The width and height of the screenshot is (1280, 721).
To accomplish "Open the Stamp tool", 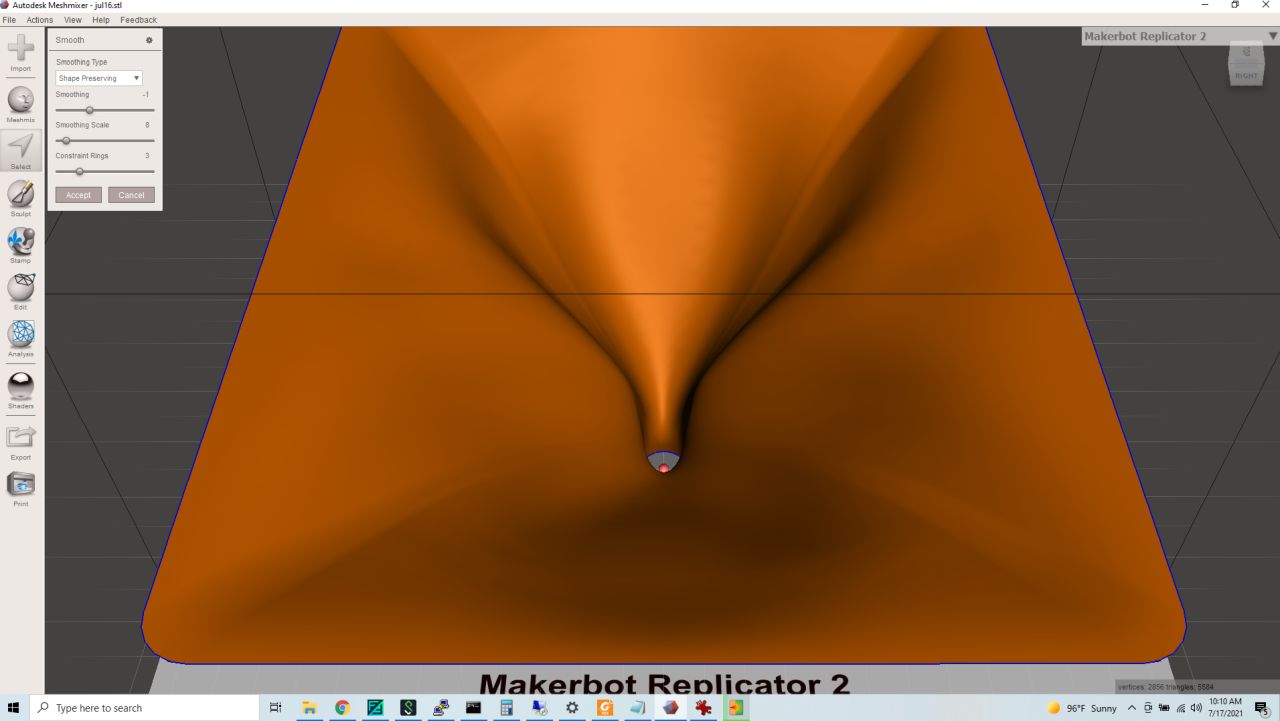I will click(21, 245).
